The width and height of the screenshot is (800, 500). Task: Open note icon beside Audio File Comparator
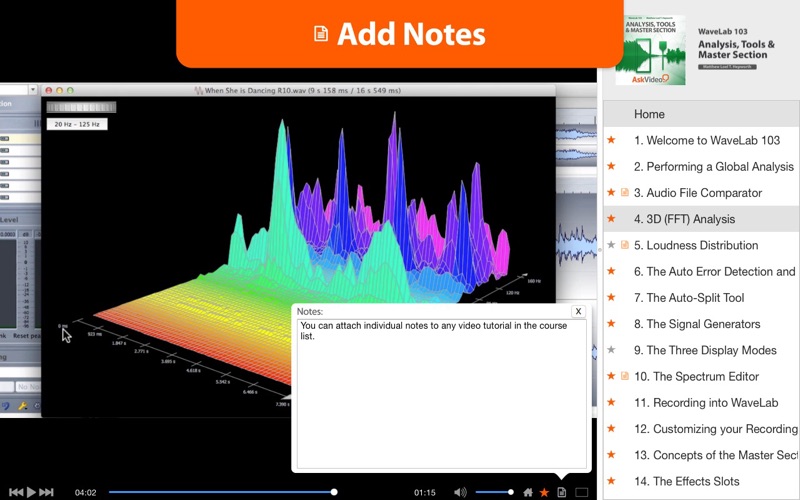click(624, 192)
